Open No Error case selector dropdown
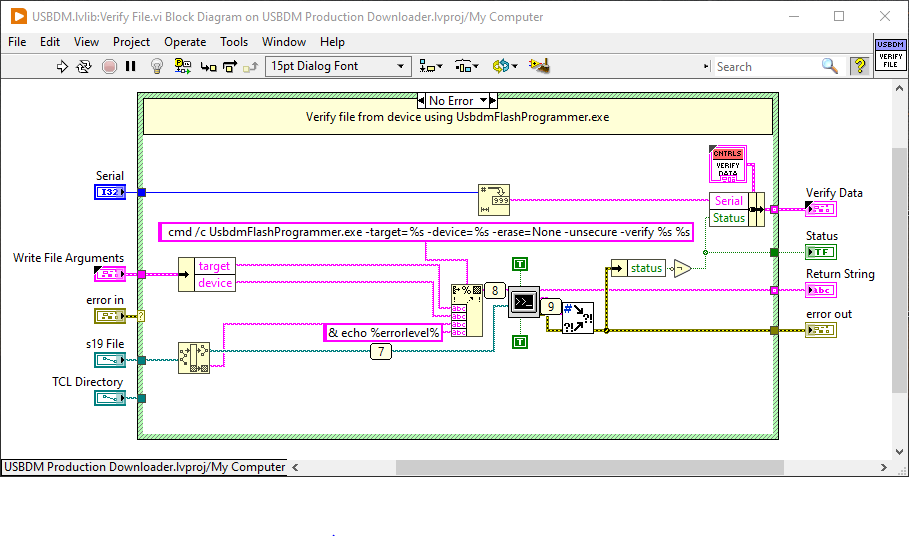The image size is (909, 536). point(483,101)
